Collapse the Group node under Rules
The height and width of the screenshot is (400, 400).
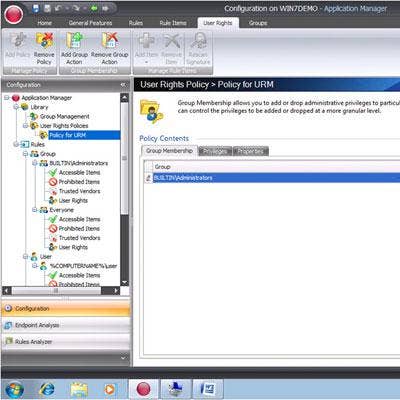click(x=25, y=154)
